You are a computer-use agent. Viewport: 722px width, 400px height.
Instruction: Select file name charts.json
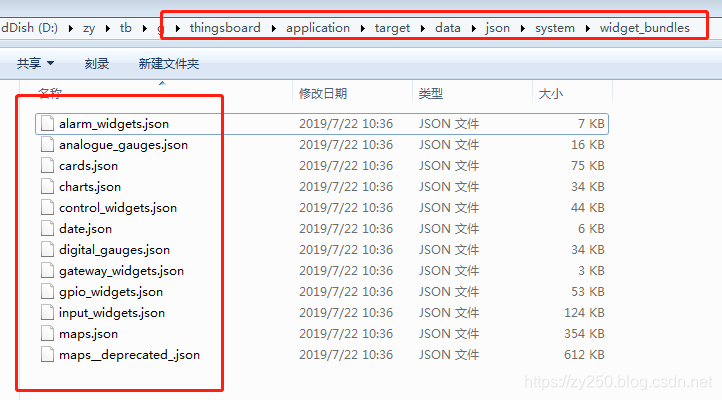pos(90,187)
